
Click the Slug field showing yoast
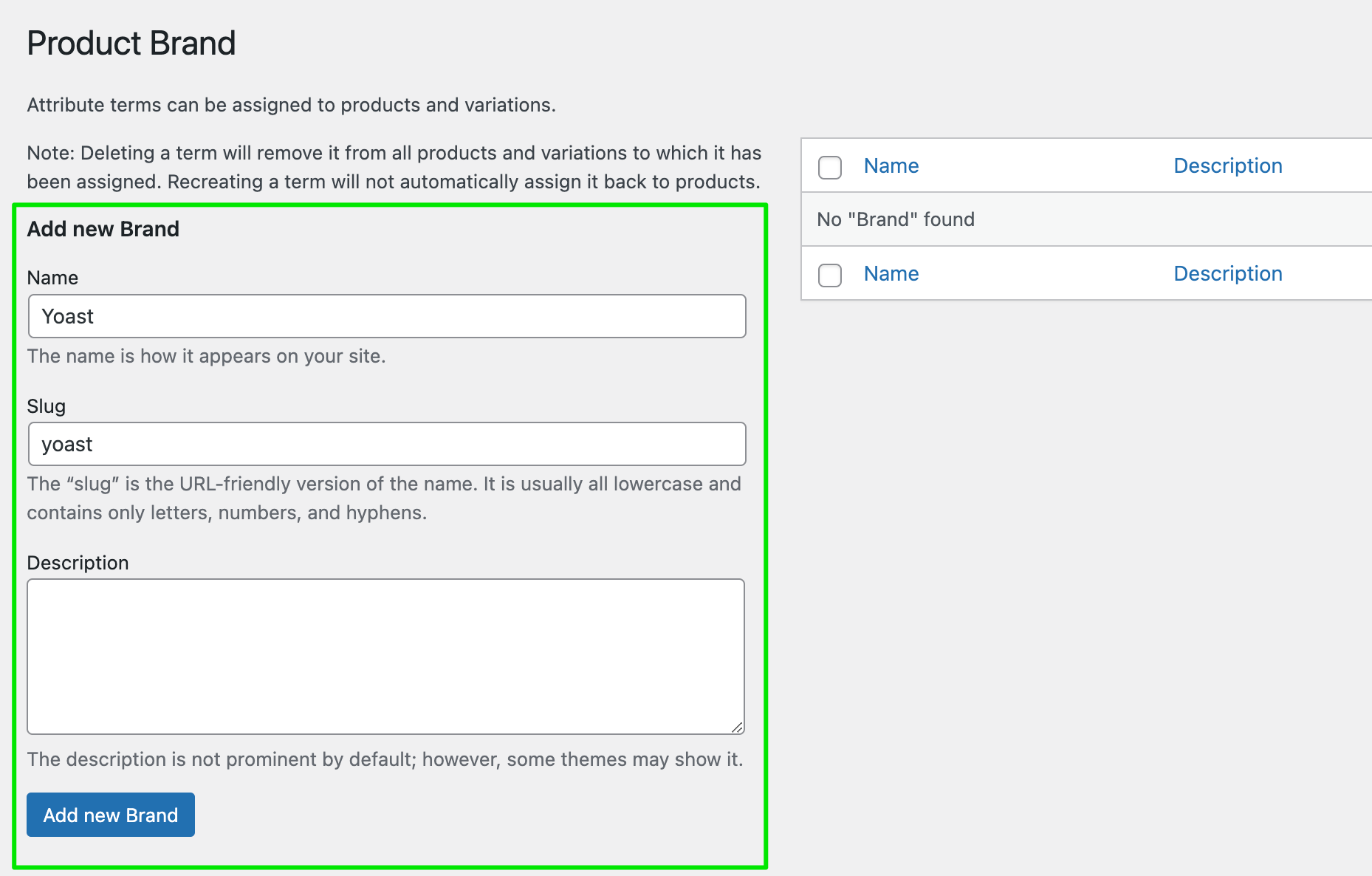[386, 444]
